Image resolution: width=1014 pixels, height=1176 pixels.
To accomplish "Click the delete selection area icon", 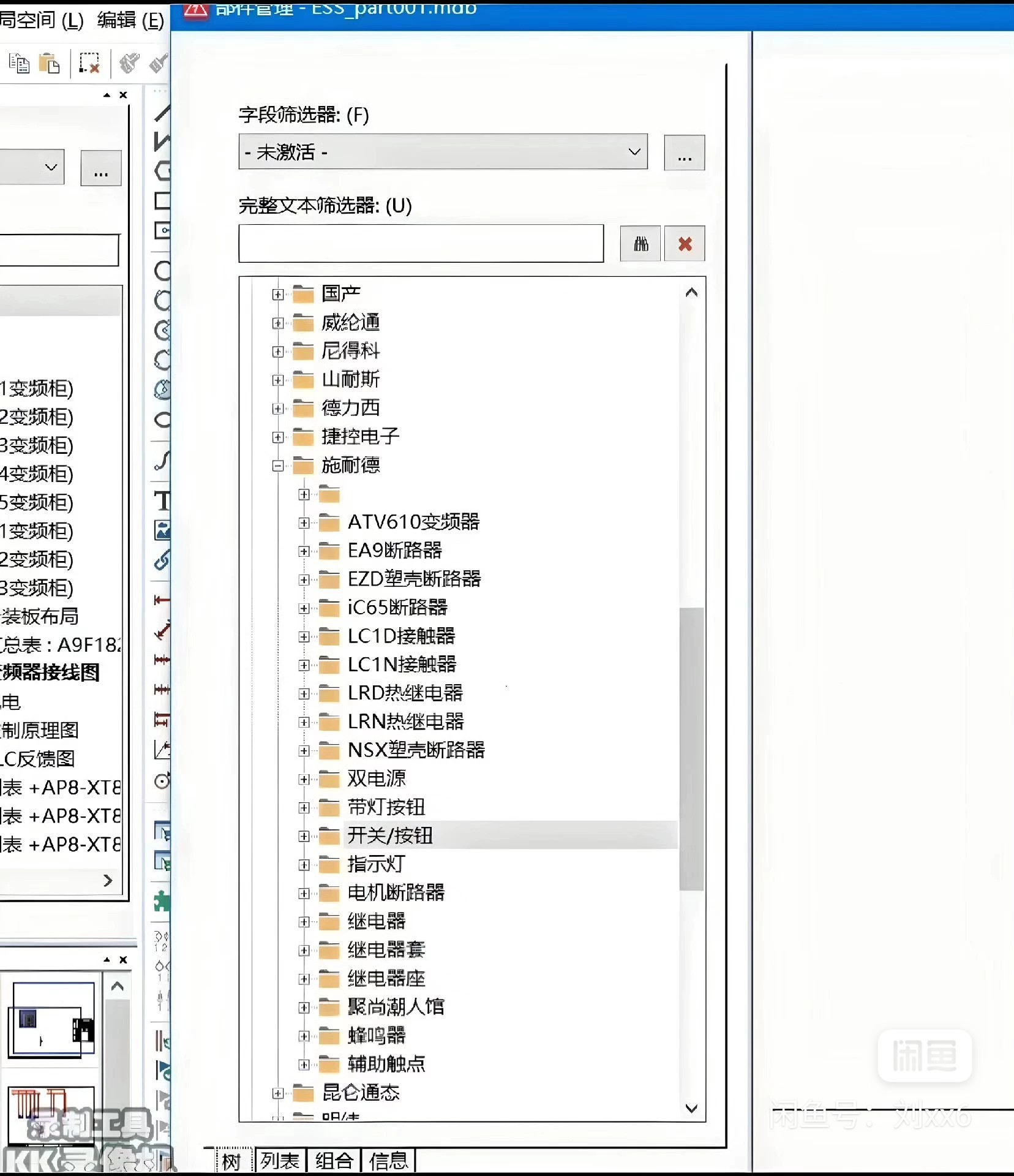I will point(89,63).
